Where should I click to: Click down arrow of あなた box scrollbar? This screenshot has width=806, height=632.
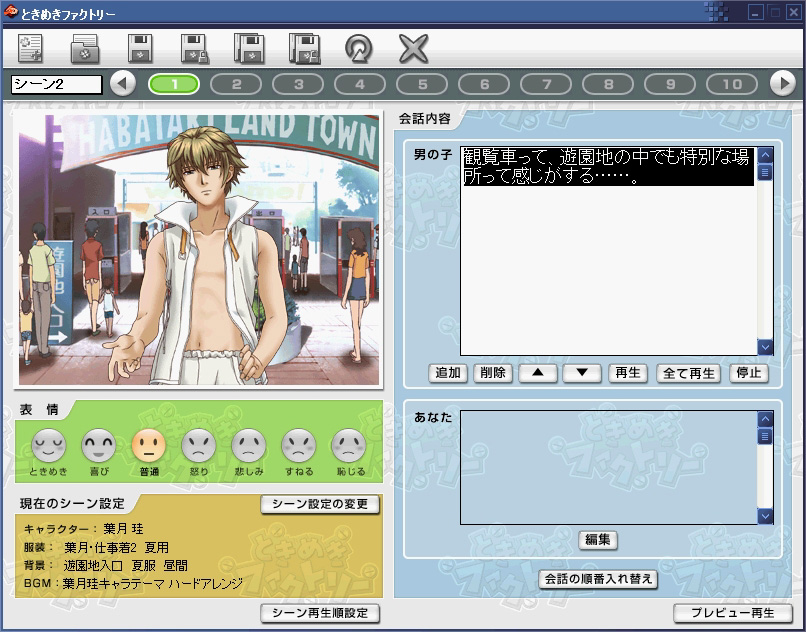(765, 516)
